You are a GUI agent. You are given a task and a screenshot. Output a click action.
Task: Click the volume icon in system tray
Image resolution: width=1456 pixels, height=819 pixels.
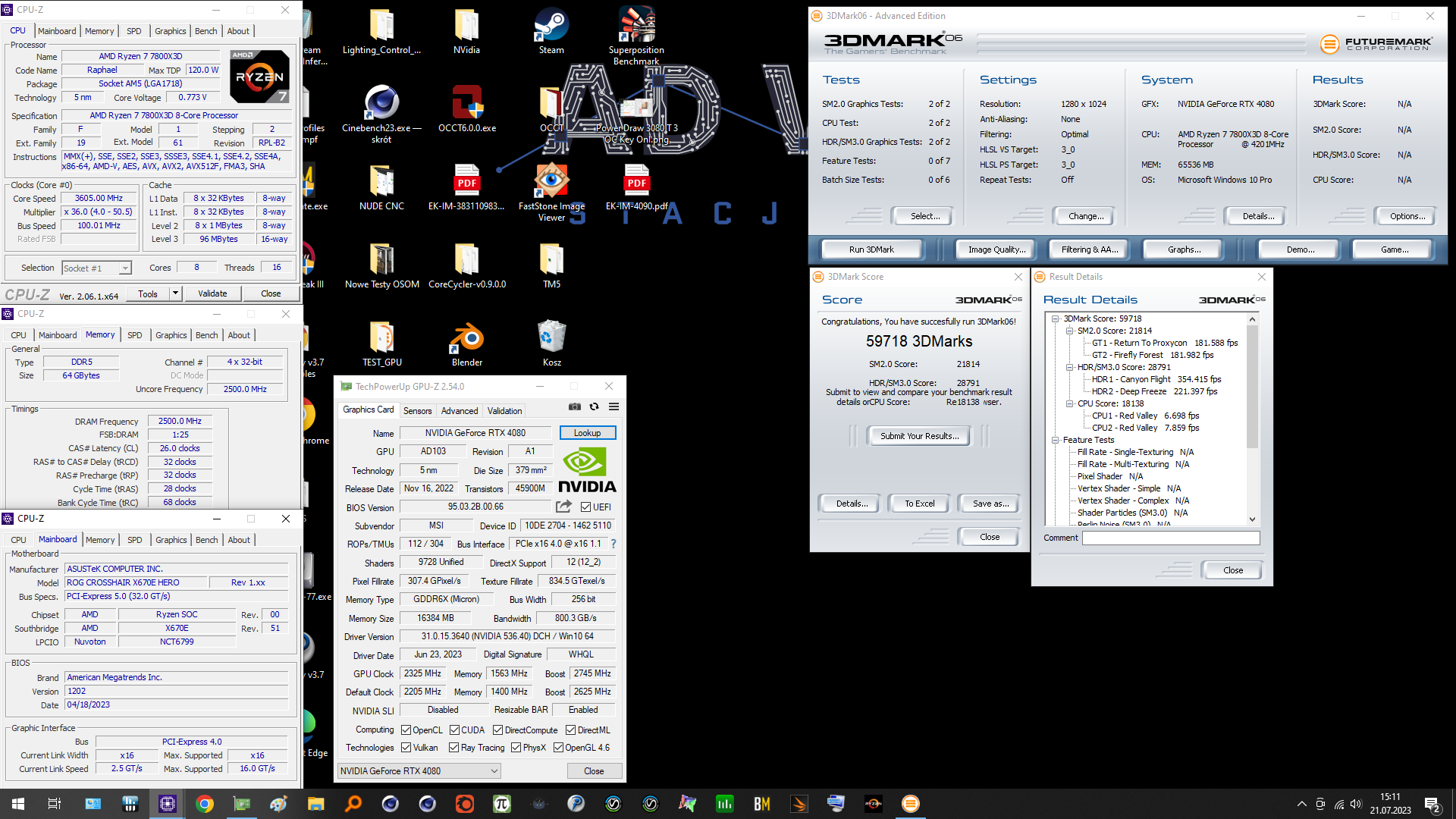(1357, 804)
